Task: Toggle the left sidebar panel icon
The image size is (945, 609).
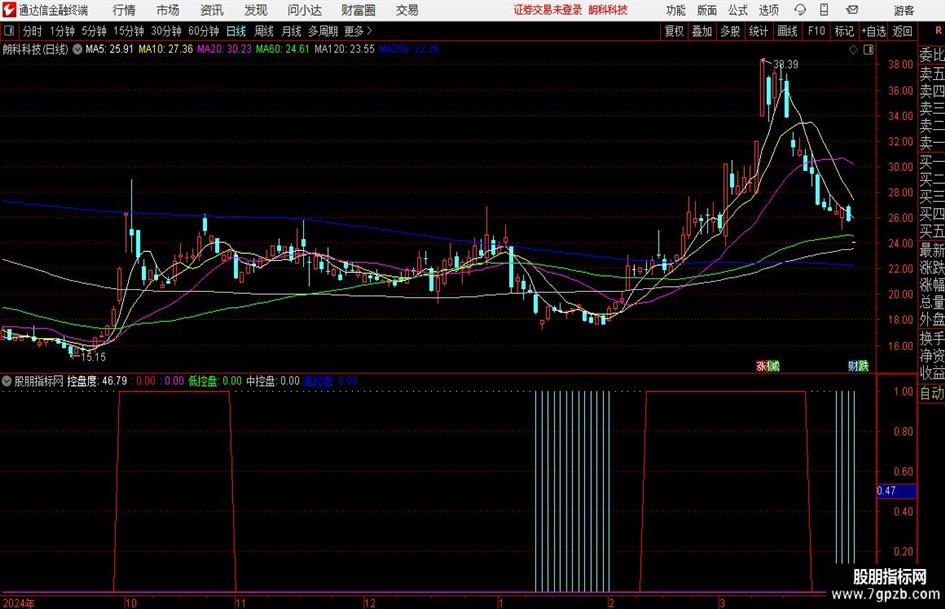Action: pos(8,31)
